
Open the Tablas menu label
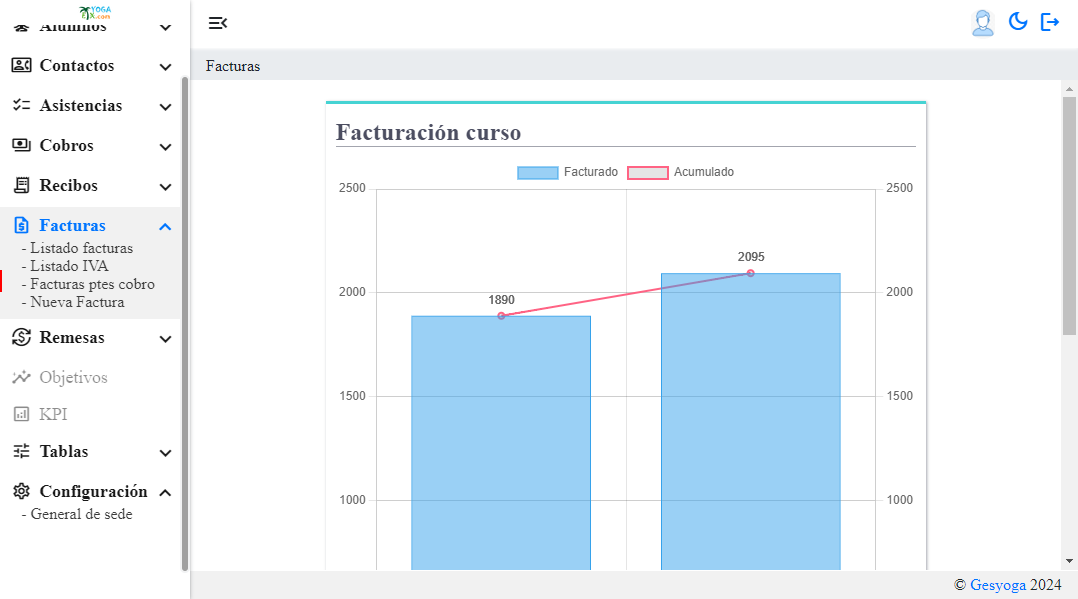point(64,451)
